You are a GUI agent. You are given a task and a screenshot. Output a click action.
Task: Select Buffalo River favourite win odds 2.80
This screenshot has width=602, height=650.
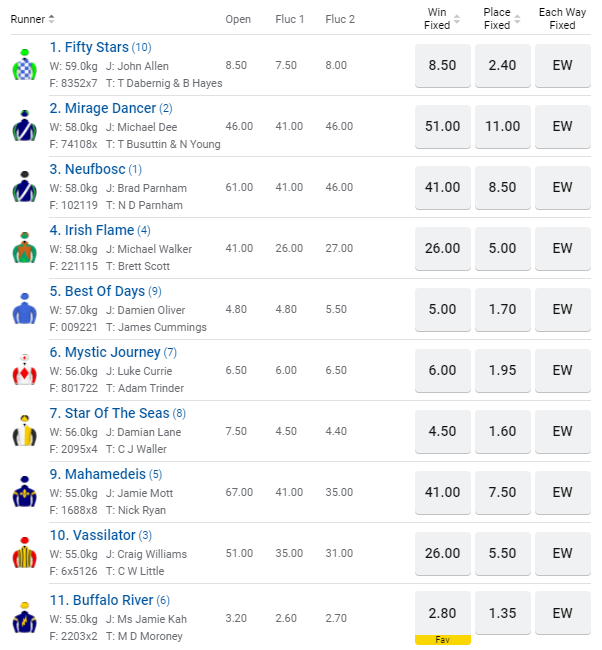pyautogui.click(x=443, y=613)
